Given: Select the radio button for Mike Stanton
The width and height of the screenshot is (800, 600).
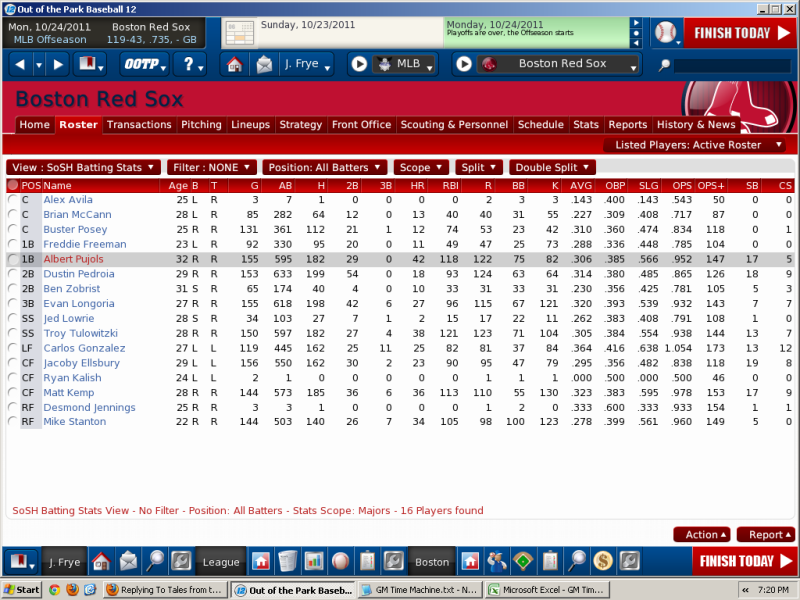Looking at the screenshot, I should pyautogui.click(x=12, y=421).
